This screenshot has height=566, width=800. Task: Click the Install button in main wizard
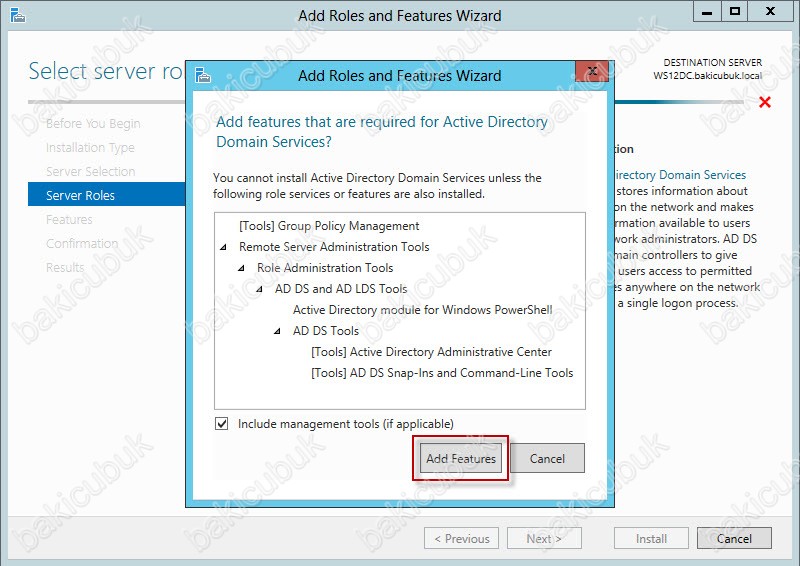652,538
